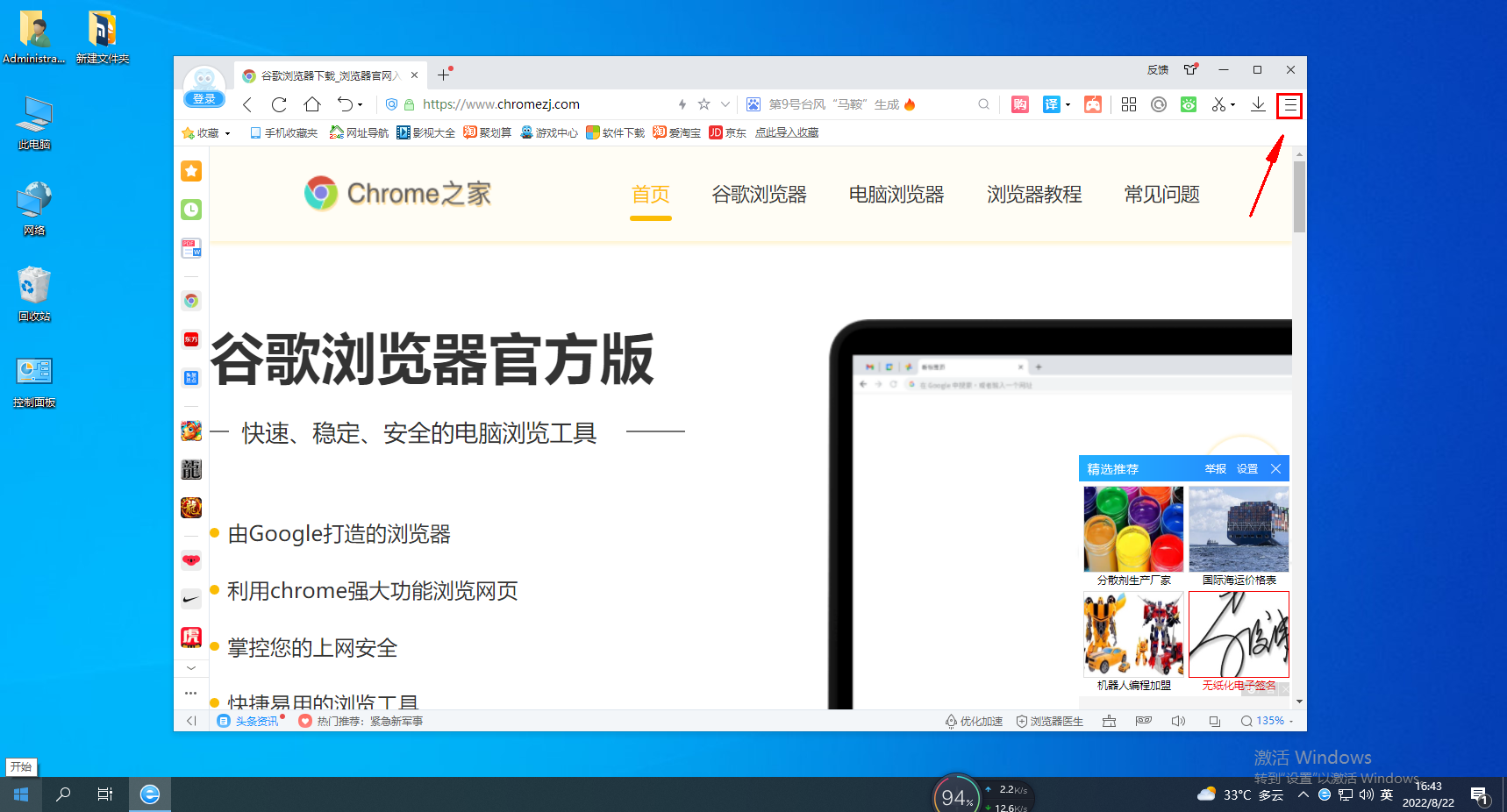The width and height of the screenshot is (1507, 812).
Task: Go to the home page icon
Action: (x=312, y=104)
